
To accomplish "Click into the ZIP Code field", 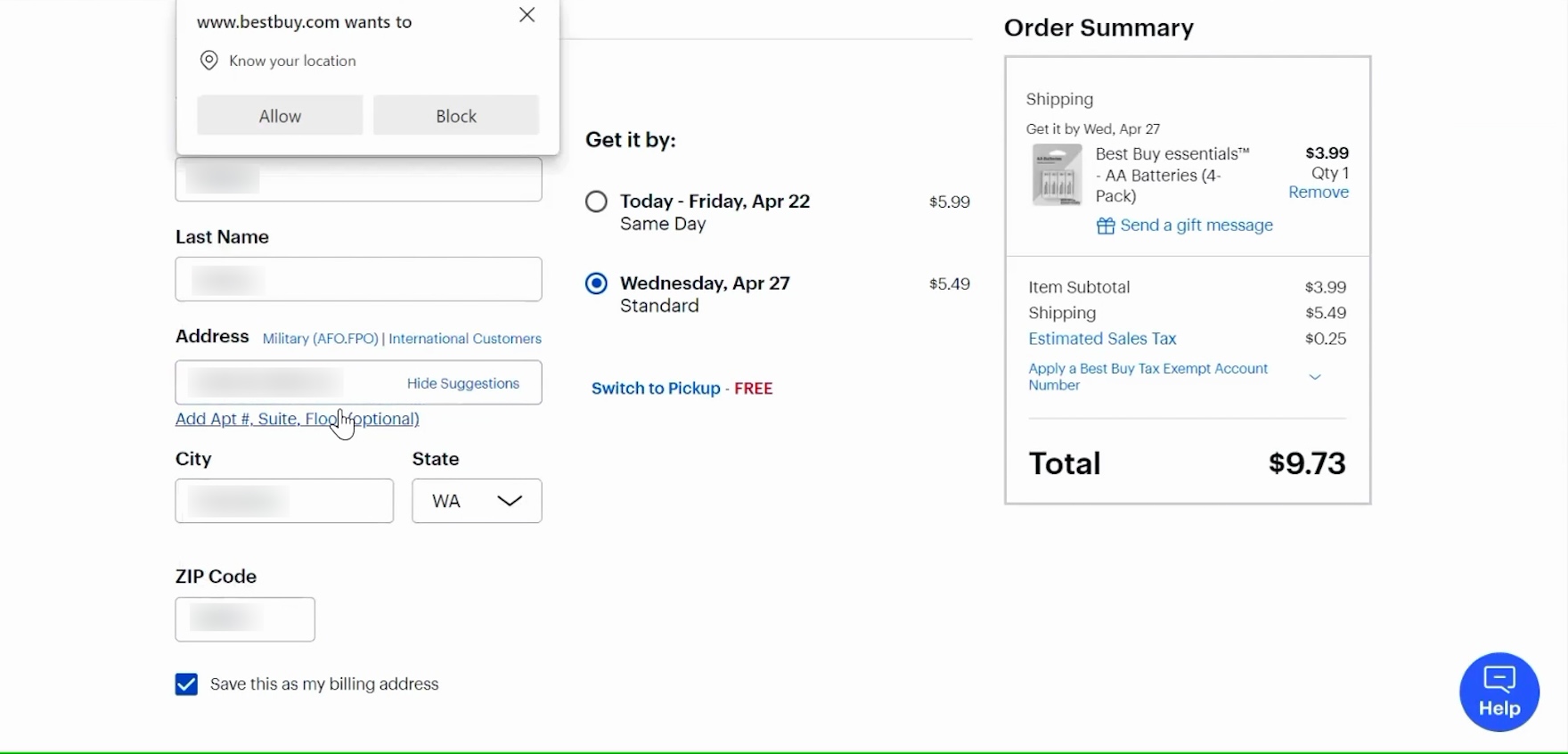I will (245, 619).
